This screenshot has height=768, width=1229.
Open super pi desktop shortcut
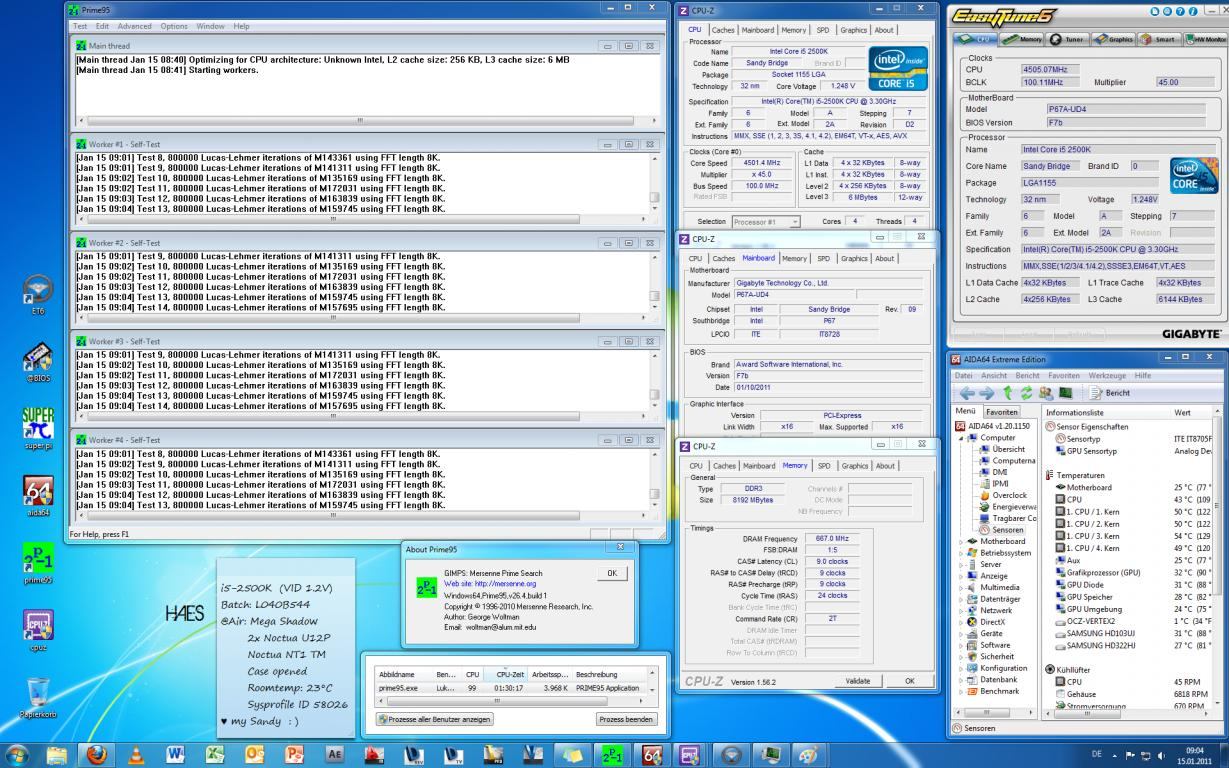38,428
